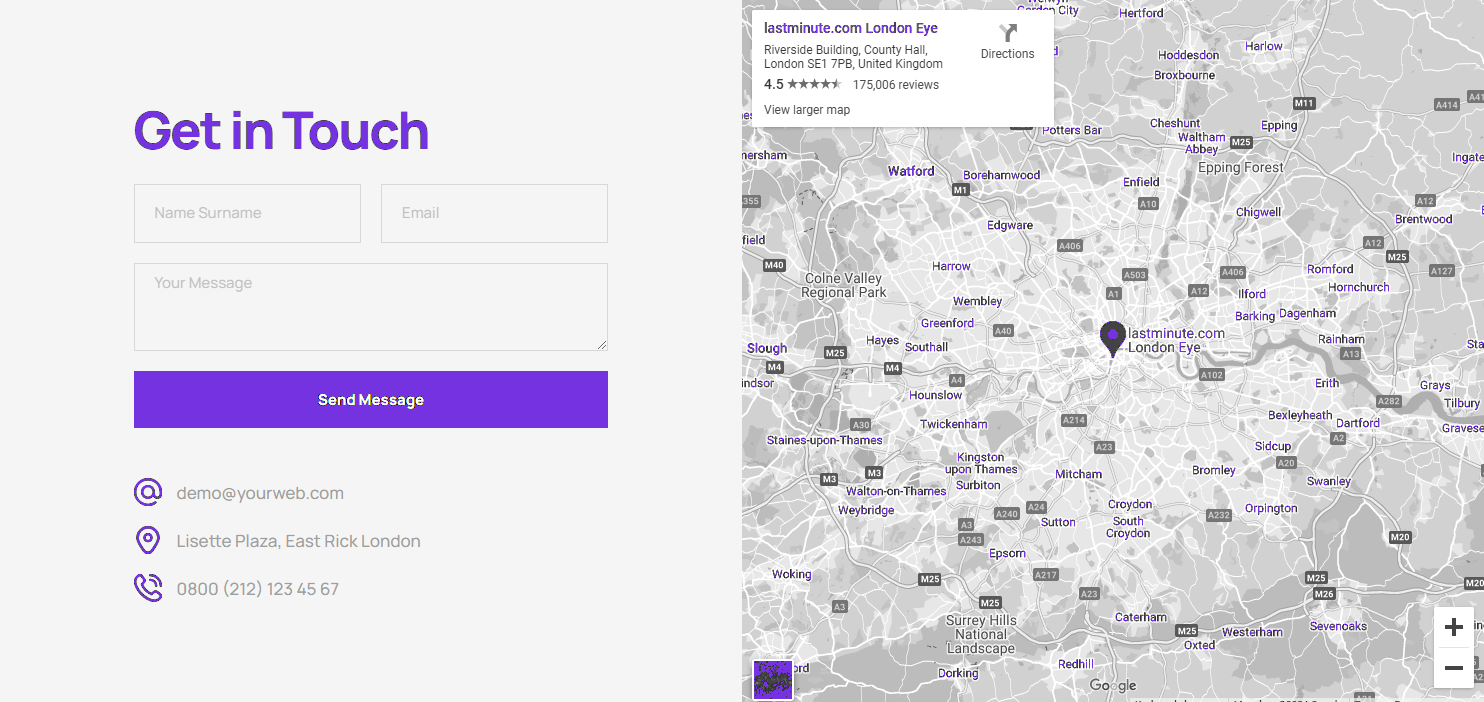Focus the Name Surname input field
The image size is (1484, 702).
pyautogui.click(x=247, y=213)
